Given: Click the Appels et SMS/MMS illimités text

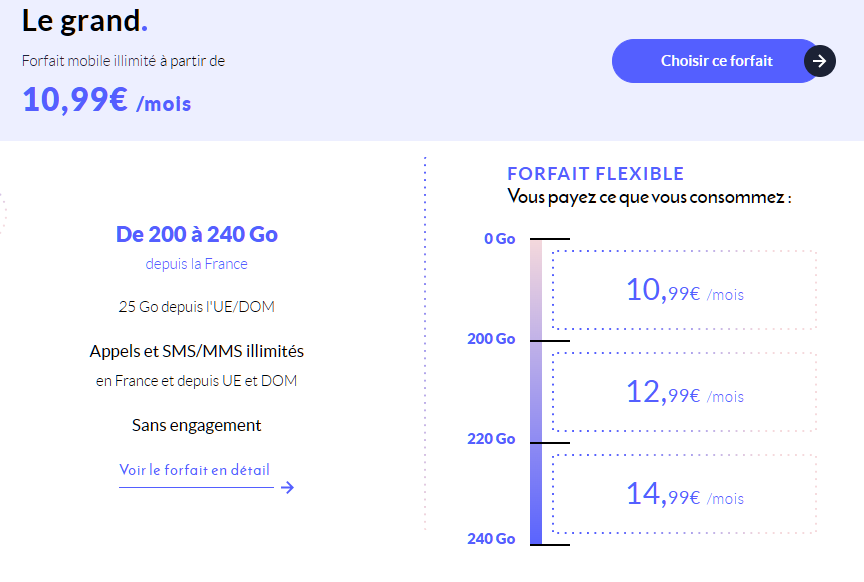Looking at the screenshot, I should click(197, 351).
